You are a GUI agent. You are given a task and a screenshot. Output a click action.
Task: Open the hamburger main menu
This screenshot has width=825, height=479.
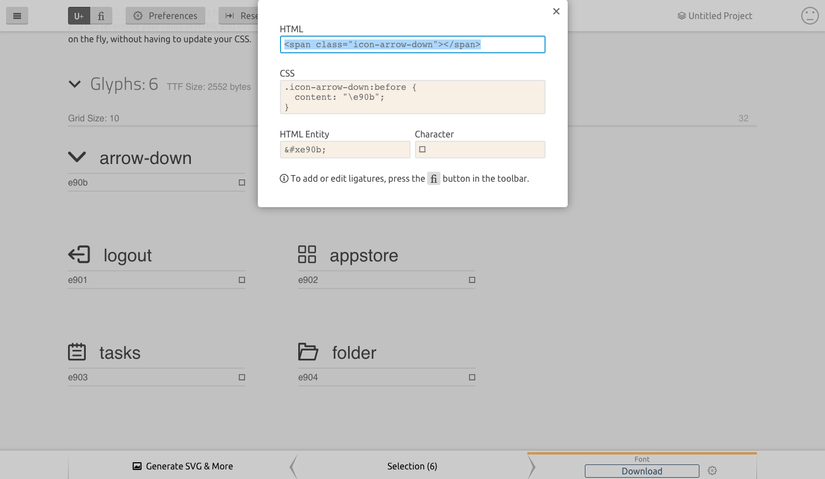[x=20, y=16]
